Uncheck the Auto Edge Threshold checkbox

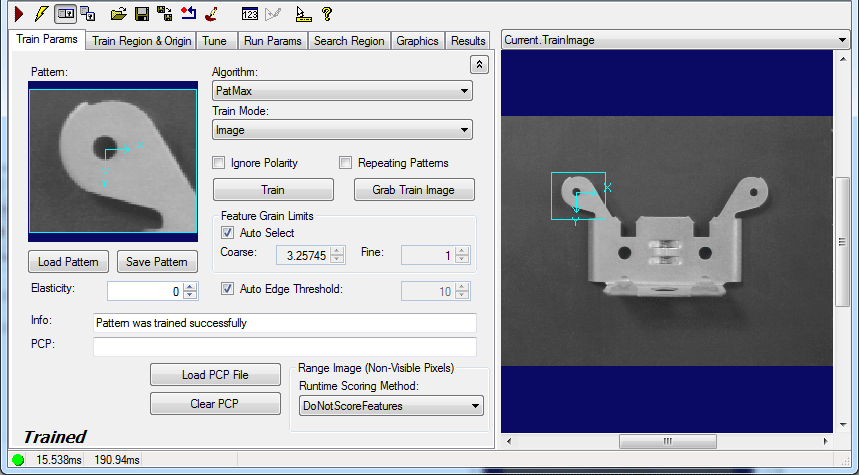tap(227, 289)
